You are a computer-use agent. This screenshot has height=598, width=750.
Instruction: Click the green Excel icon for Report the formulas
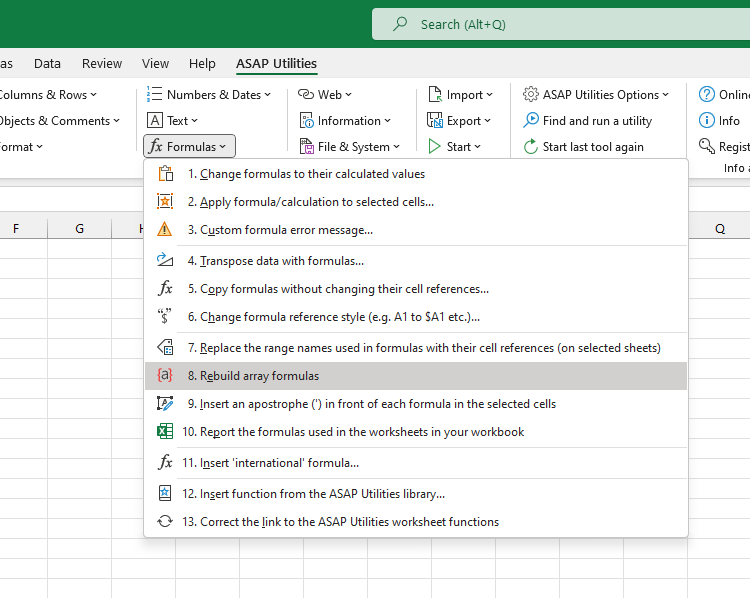[165, 432]
